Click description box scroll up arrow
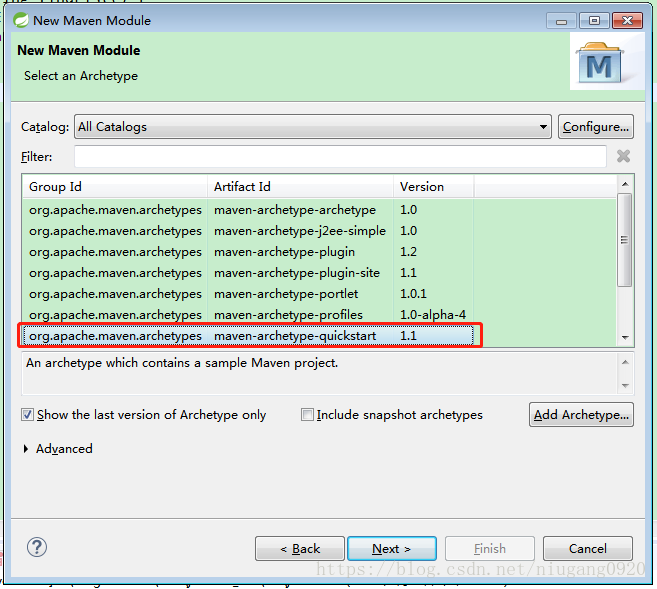 [625, 362]
